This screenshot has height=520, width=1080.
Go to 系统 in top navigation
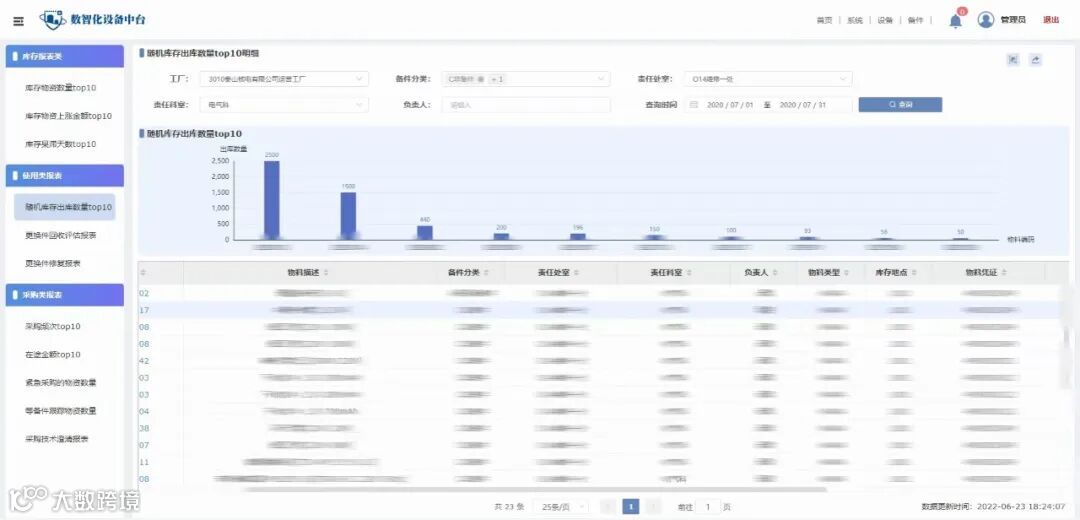[x=855, y=21]
